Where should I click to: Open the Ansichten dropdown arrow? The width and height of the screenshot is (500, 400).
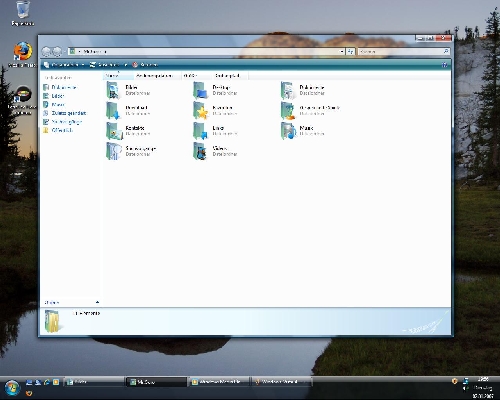[x=126, y=65]
